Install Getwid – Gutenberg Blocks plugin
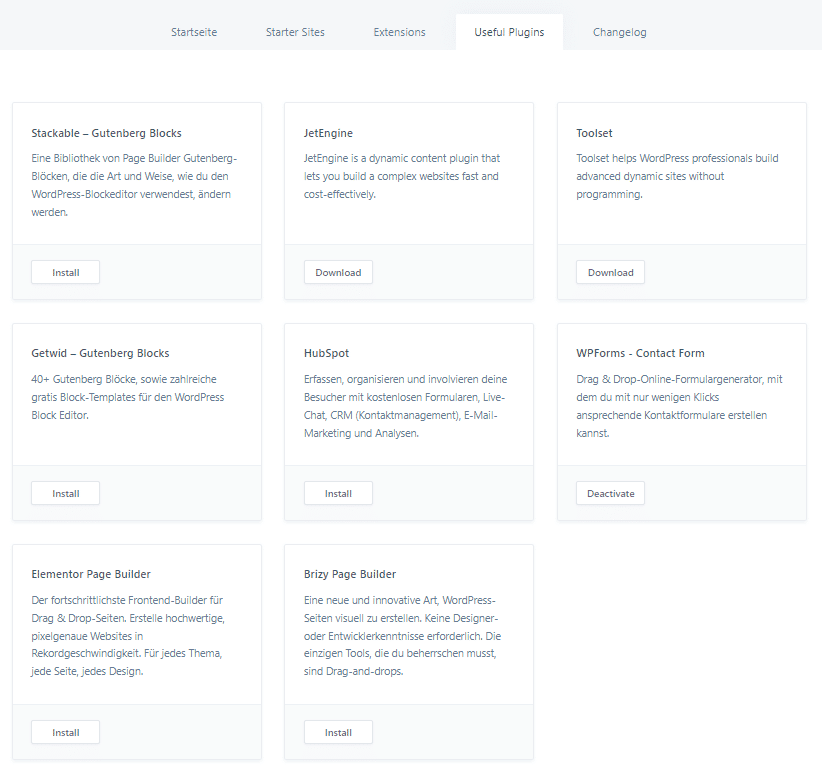822x770 pixels. point(66,493)
